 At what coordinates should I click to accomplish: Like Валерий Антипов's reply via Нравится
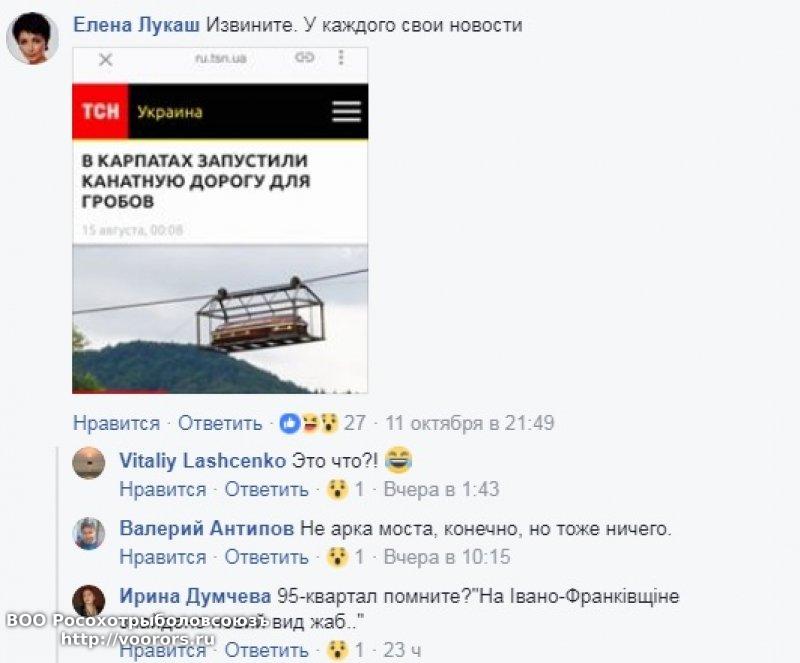[163, 557]
